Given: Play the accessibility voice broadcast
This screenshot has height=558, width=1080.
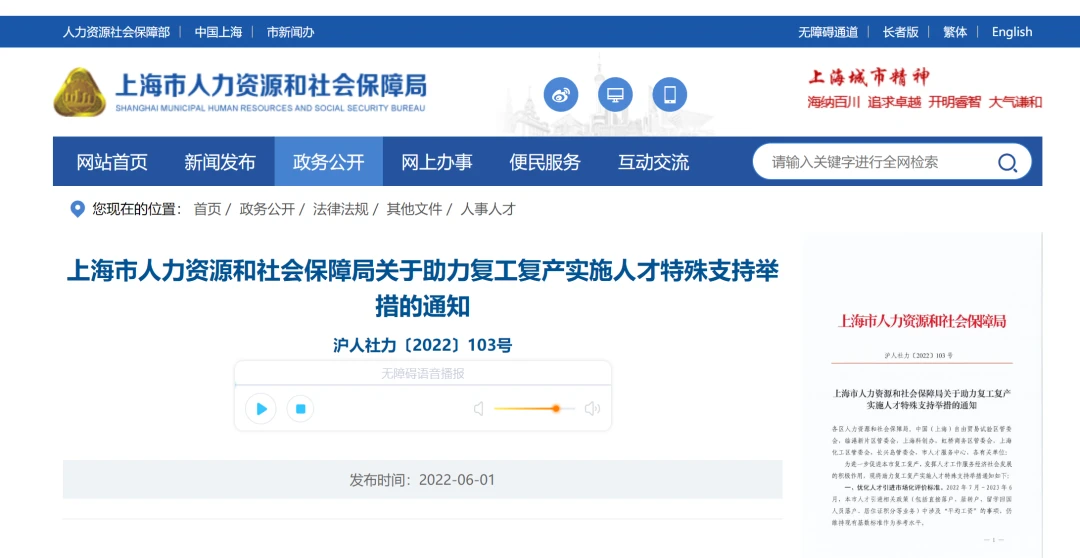Looking at the screenshot, I should (x=261, y=408).
